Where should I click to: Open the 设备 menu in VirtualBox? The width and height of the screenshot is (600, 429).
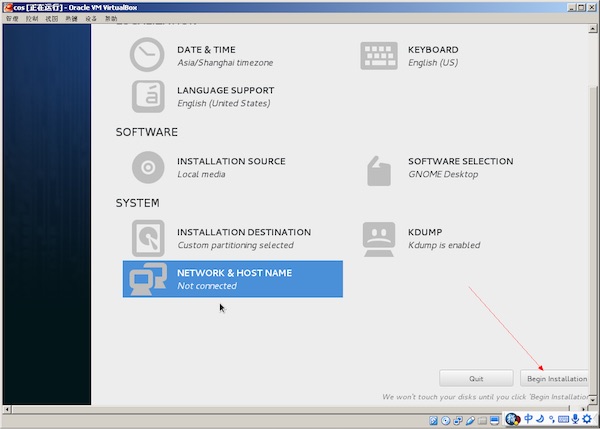coord(91,19)
